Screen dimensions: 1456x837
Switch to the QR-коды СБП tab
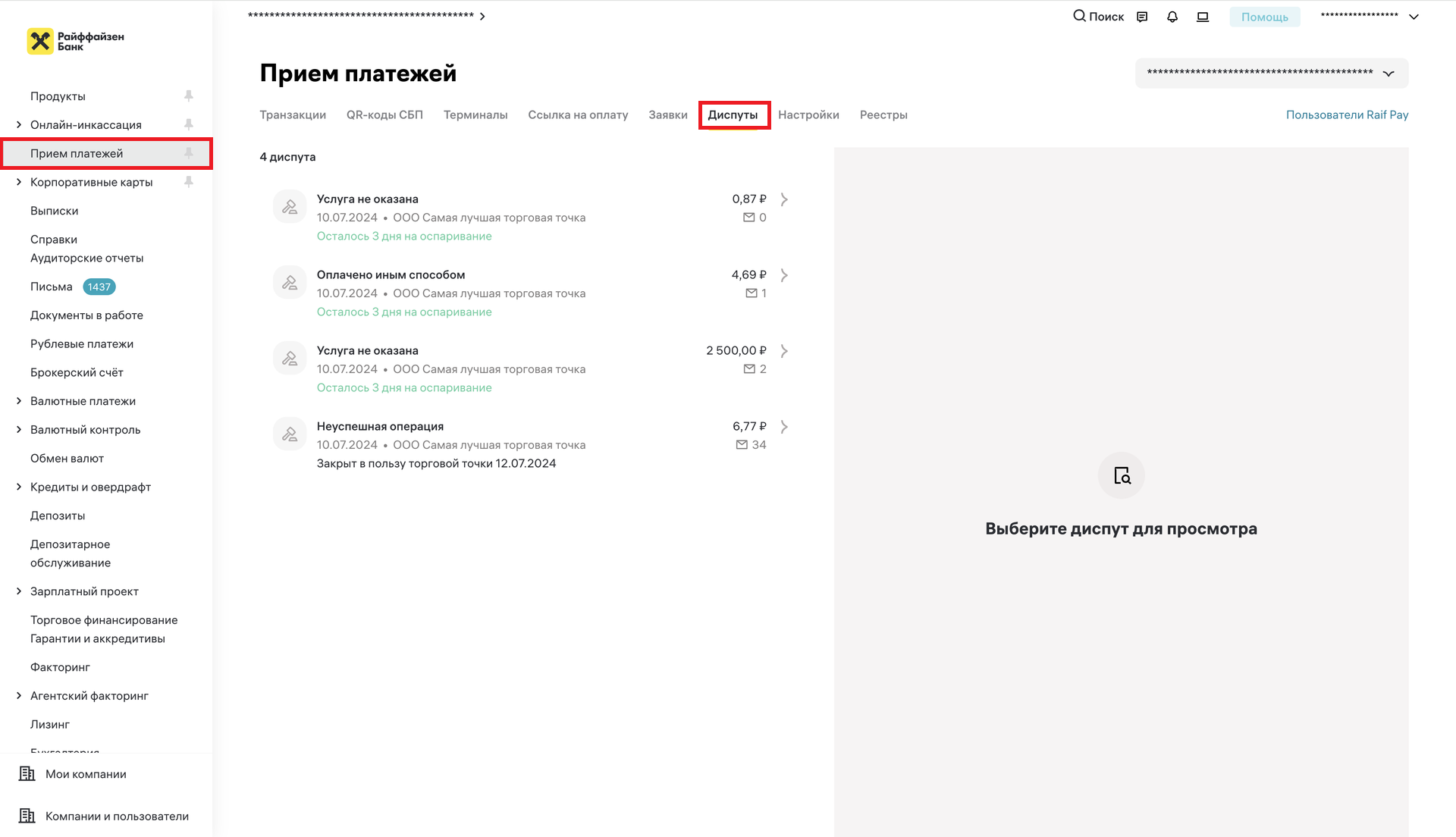pos(384,115)
